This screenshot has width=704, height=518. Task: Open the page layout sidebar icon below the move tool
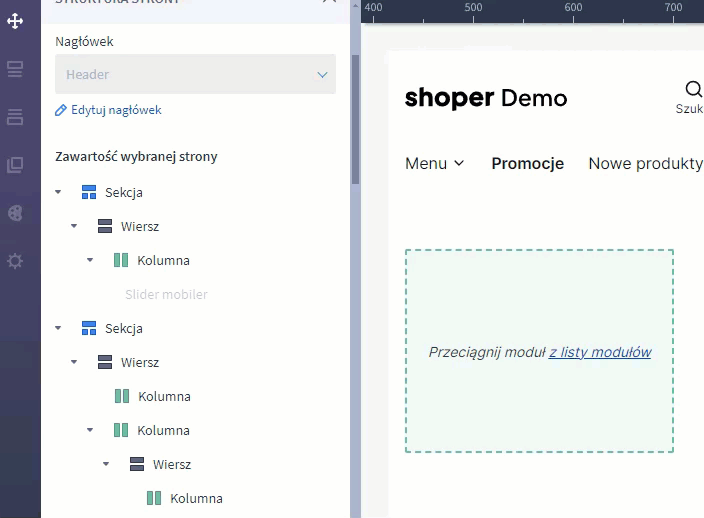pyautogui.click(x=15, y=69)
